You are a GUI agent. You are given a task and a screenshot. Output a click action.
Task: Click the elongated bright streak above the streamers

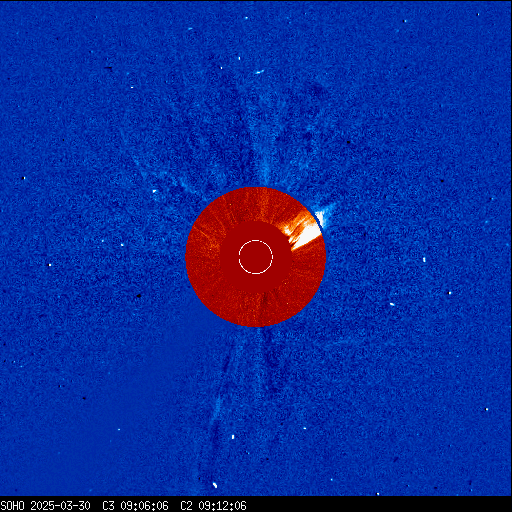point(259,72)
